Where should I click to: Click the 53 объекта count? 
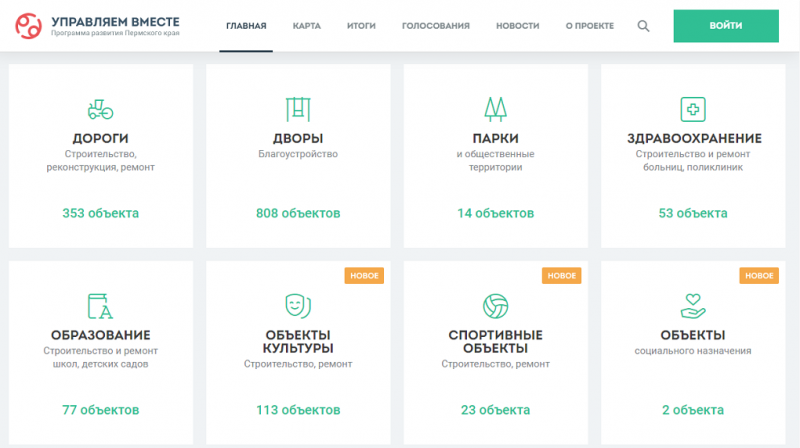click(693, 213)
